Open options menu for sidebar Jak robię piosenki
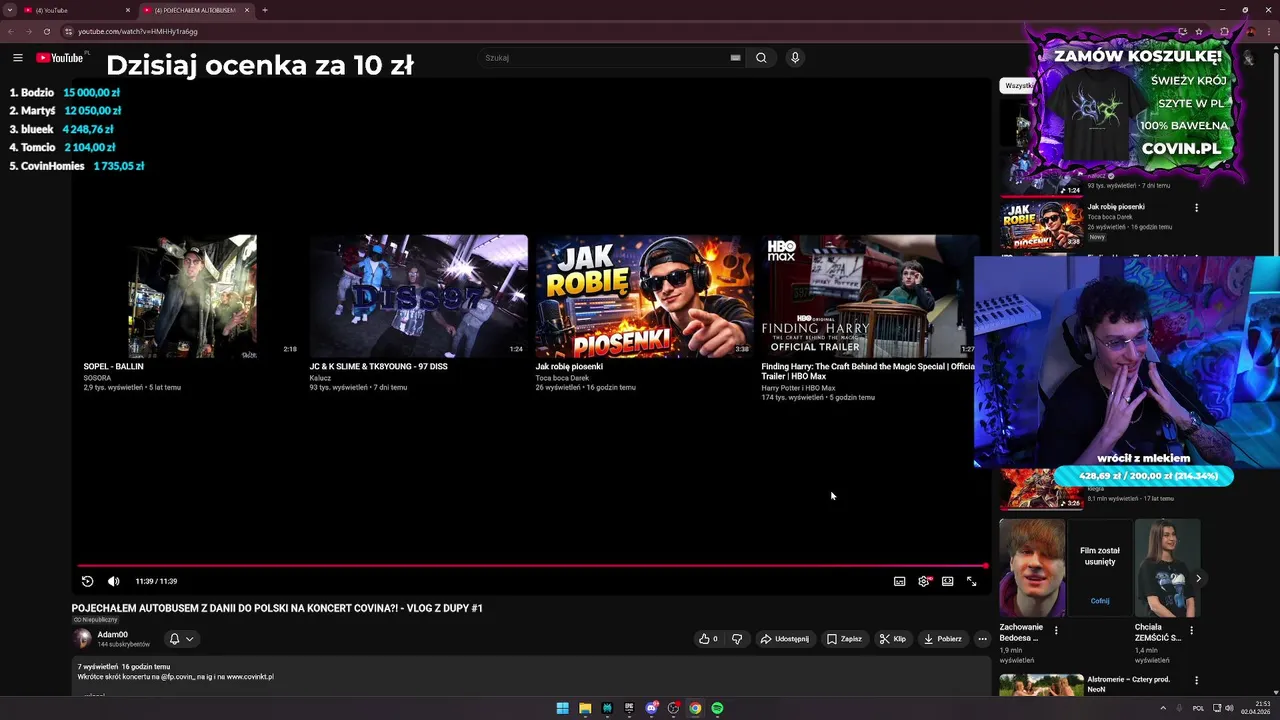The image size is (1280, 720). pos(1196,208)
